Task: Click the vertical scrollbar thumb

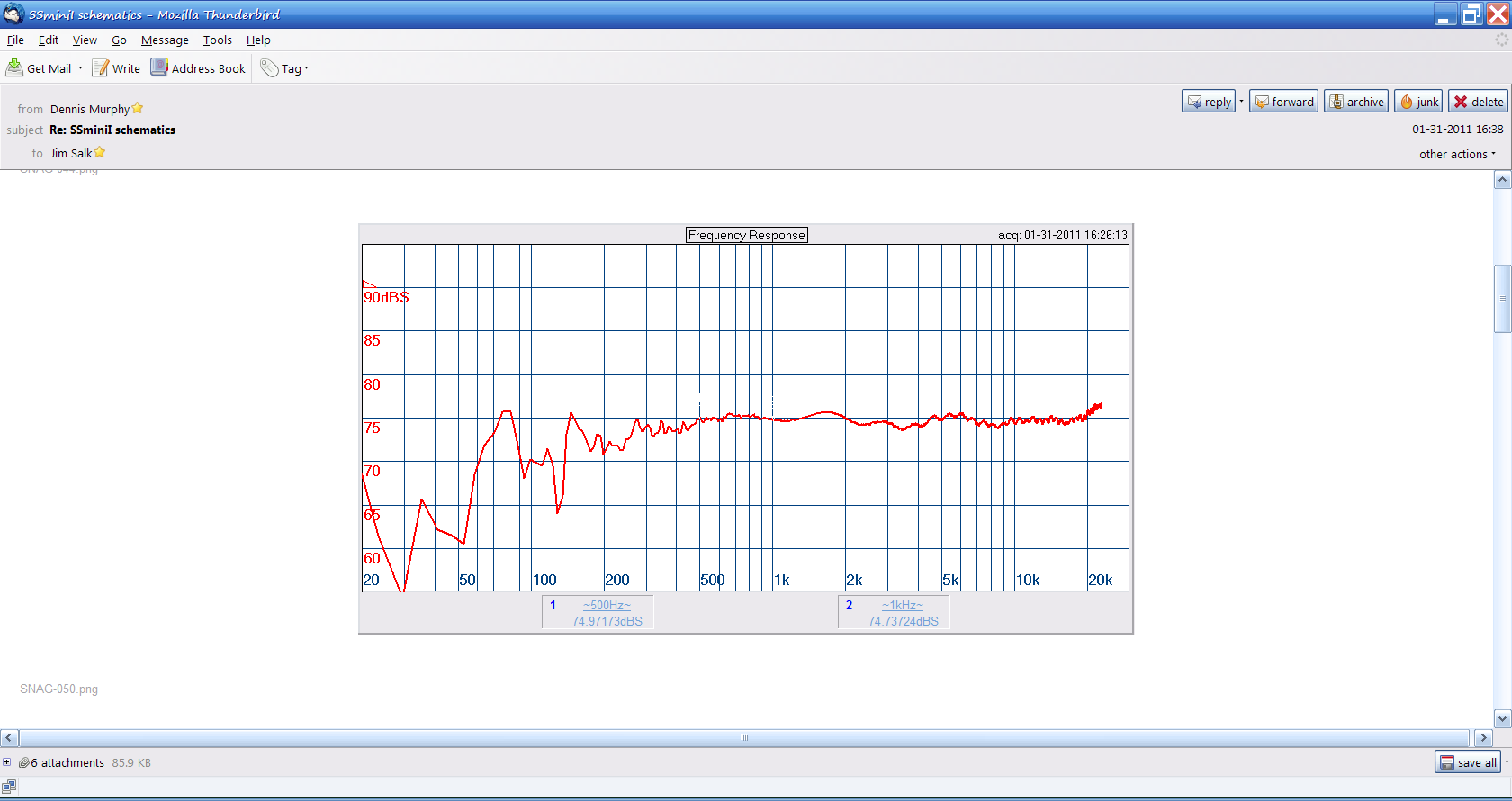Action: coord(1502,299)
